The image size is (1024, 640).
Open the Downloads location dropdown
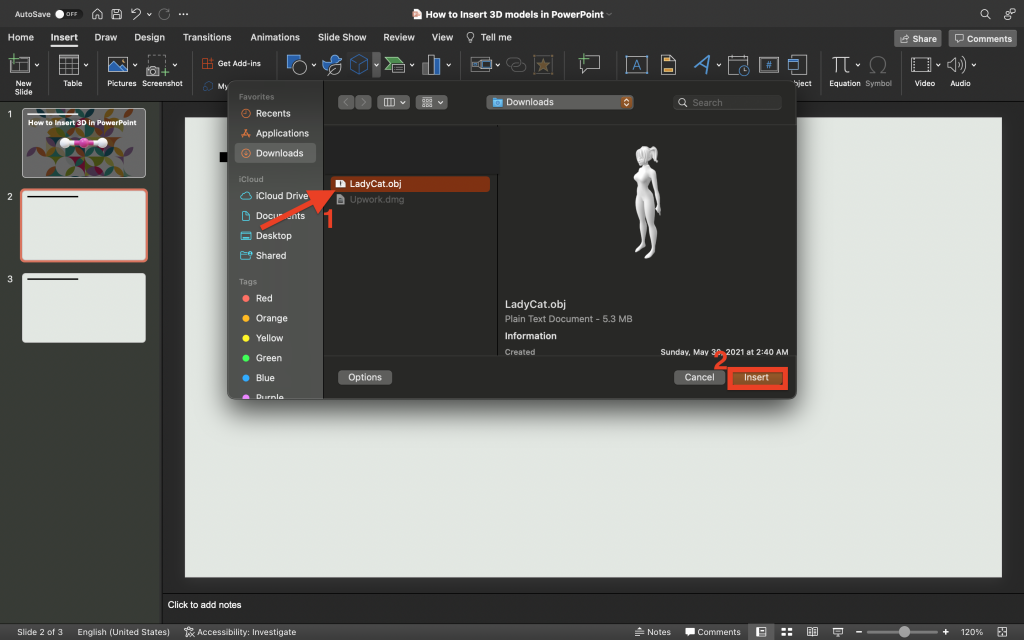(x=559, y=101)
